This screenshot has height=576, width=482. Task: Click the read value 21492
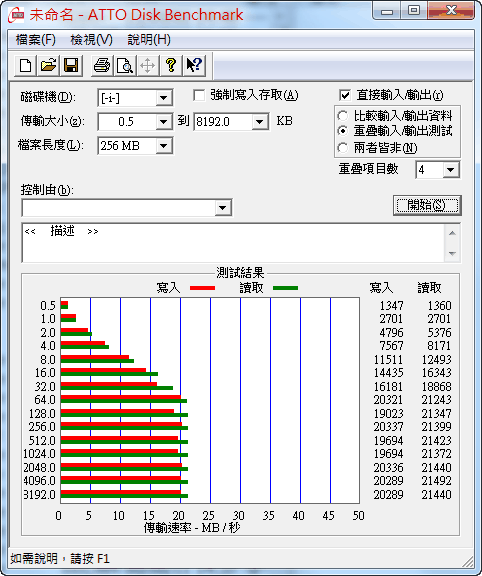coord(436,480)
